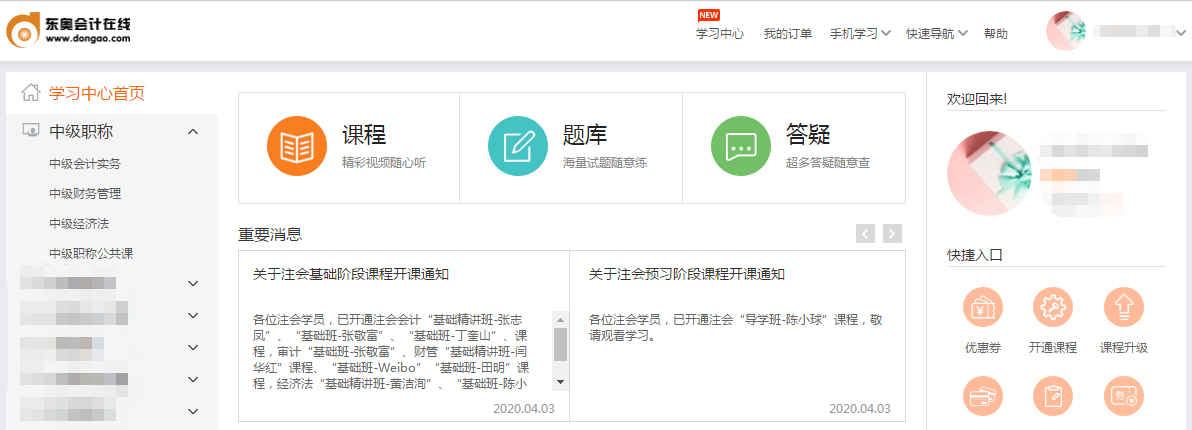Viewport: 1192px width, 430px height.
Task: Click the home icon beside 学习中心首页
Action: point(31,93)
